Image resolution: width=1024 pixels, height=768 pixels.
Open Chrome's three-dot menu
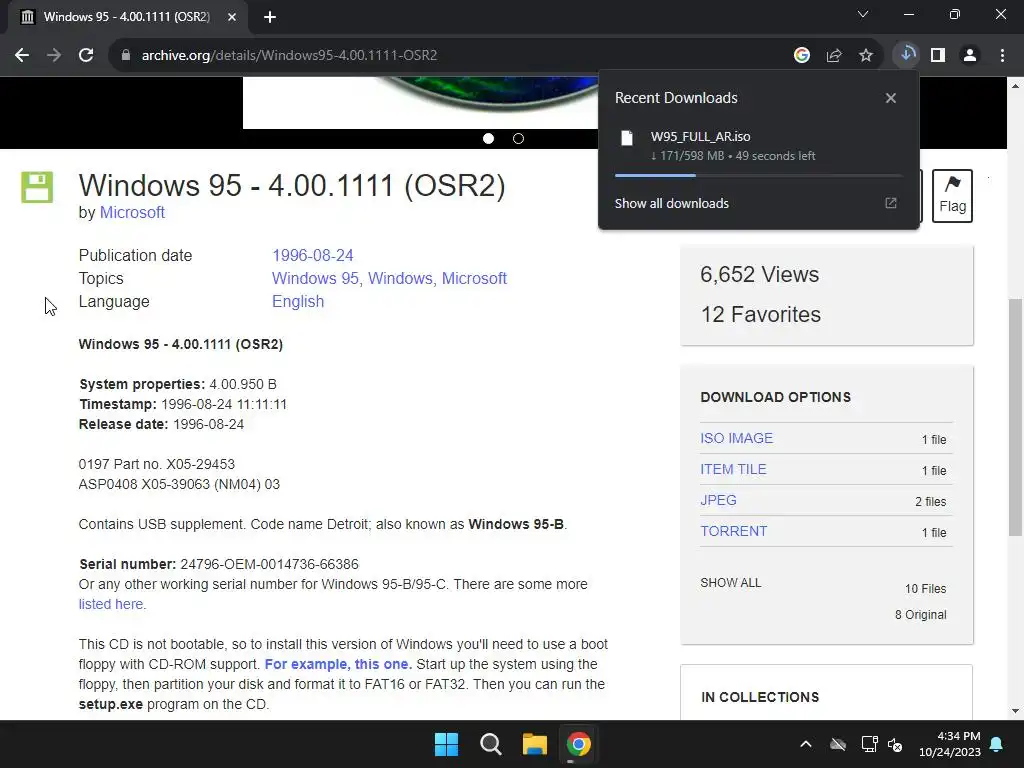coord(1002,55)
